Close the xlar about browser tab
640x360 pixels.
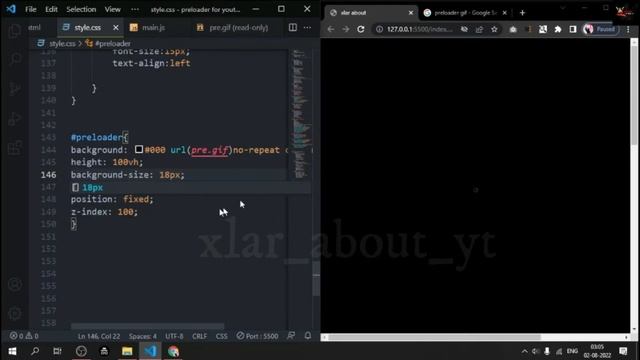click(x=411, y=13)
